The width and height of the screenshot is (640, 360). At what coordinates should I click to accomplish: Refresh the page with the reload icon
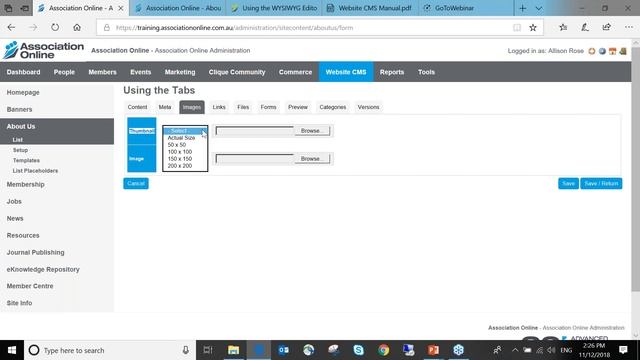[55, 28]
